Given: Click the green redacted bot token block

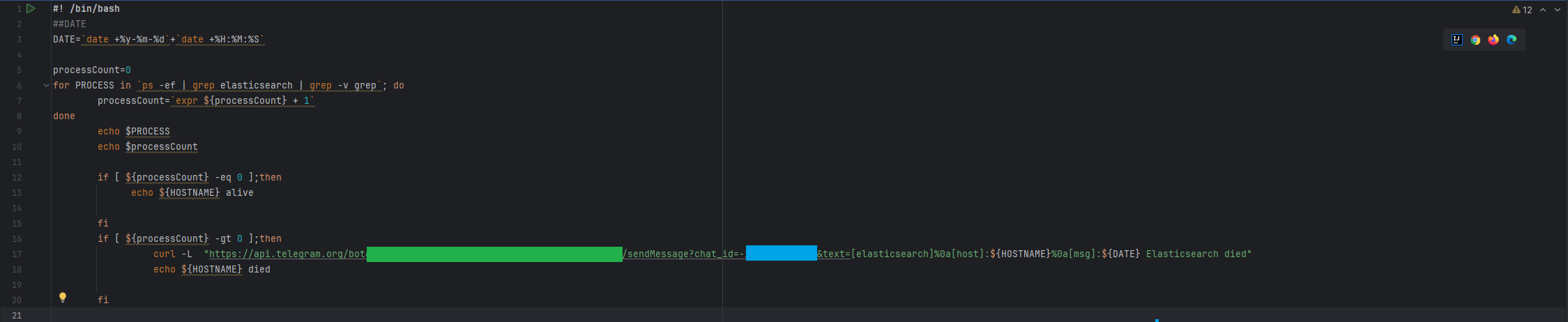Looking at the screenshot, I should tap(494, 254).
